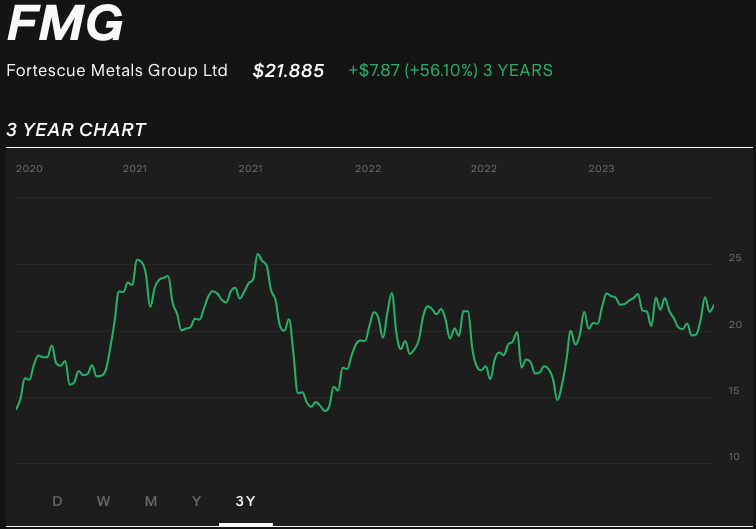Open the M monthly chart tab
756x529 pixels.
tap(151, 501)
